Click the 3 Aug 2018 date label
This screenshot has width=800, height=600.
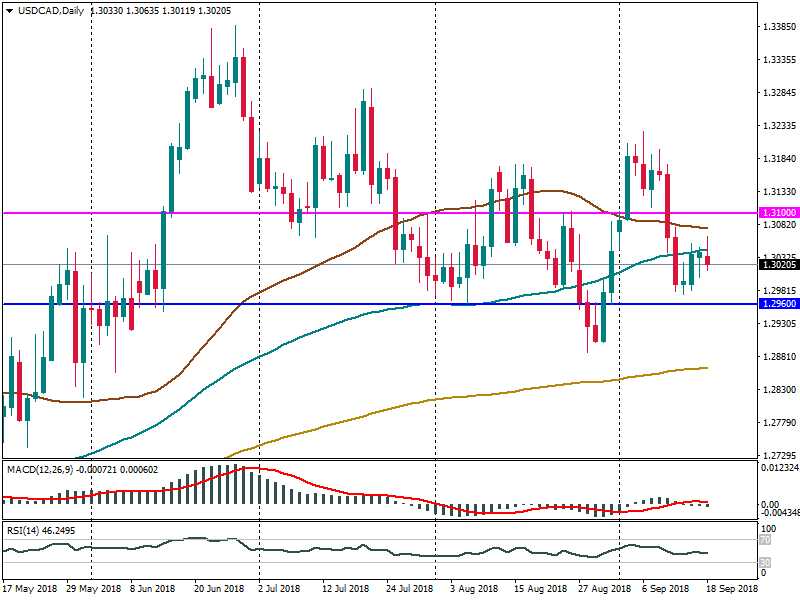pyautogui.click(x=475, y=590)
